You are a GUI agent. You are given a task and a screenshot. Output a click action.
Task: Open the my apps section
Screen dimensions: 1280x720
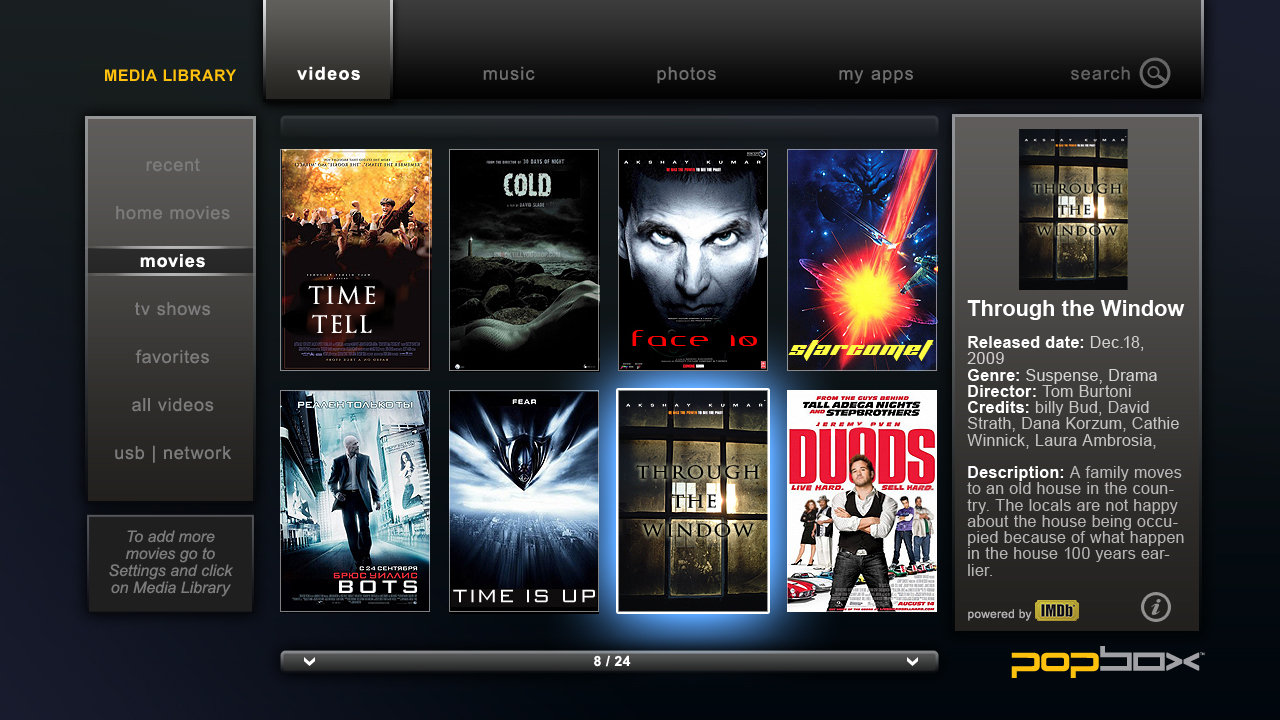coord(875,73)
